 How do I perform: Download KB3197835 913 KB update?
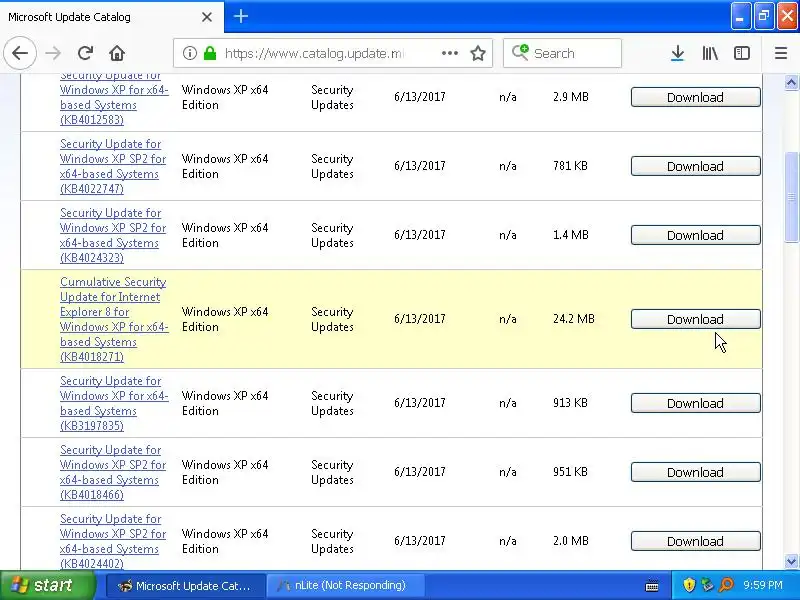(x=695, y=403)
